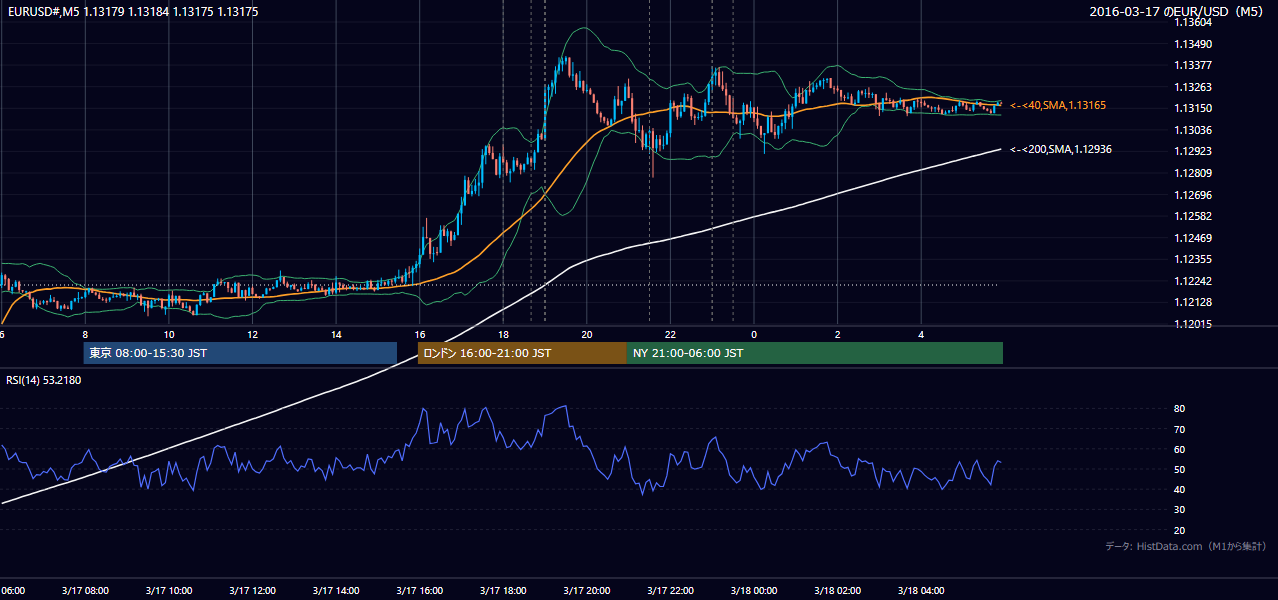Click the bottom date label 3/17 12:00
The height and width of the screenshot is (600, 1278).
click(252, 591)
